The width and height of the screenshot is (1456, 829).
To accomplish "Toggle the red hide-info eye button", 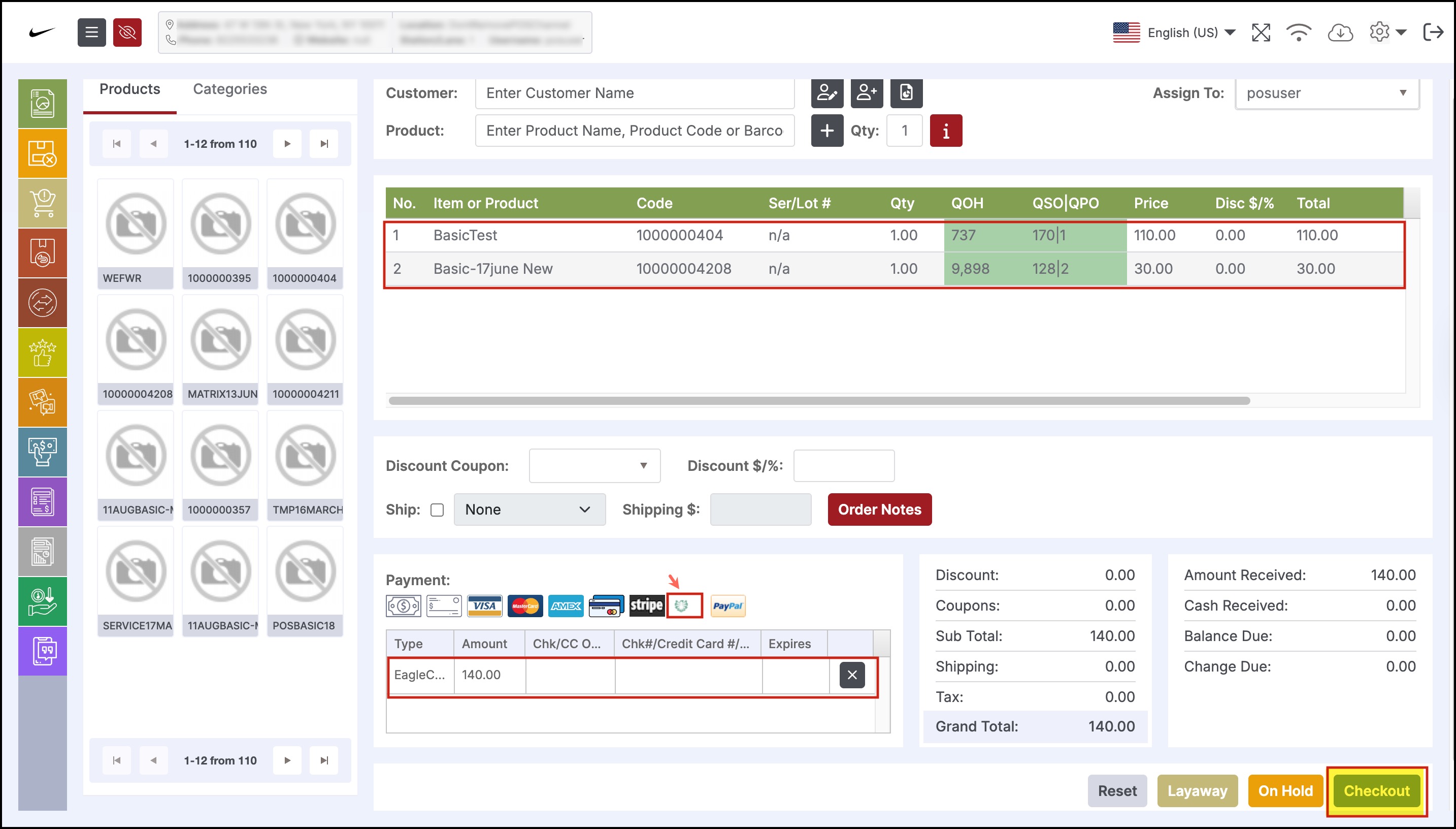I will tap(127, 33).
